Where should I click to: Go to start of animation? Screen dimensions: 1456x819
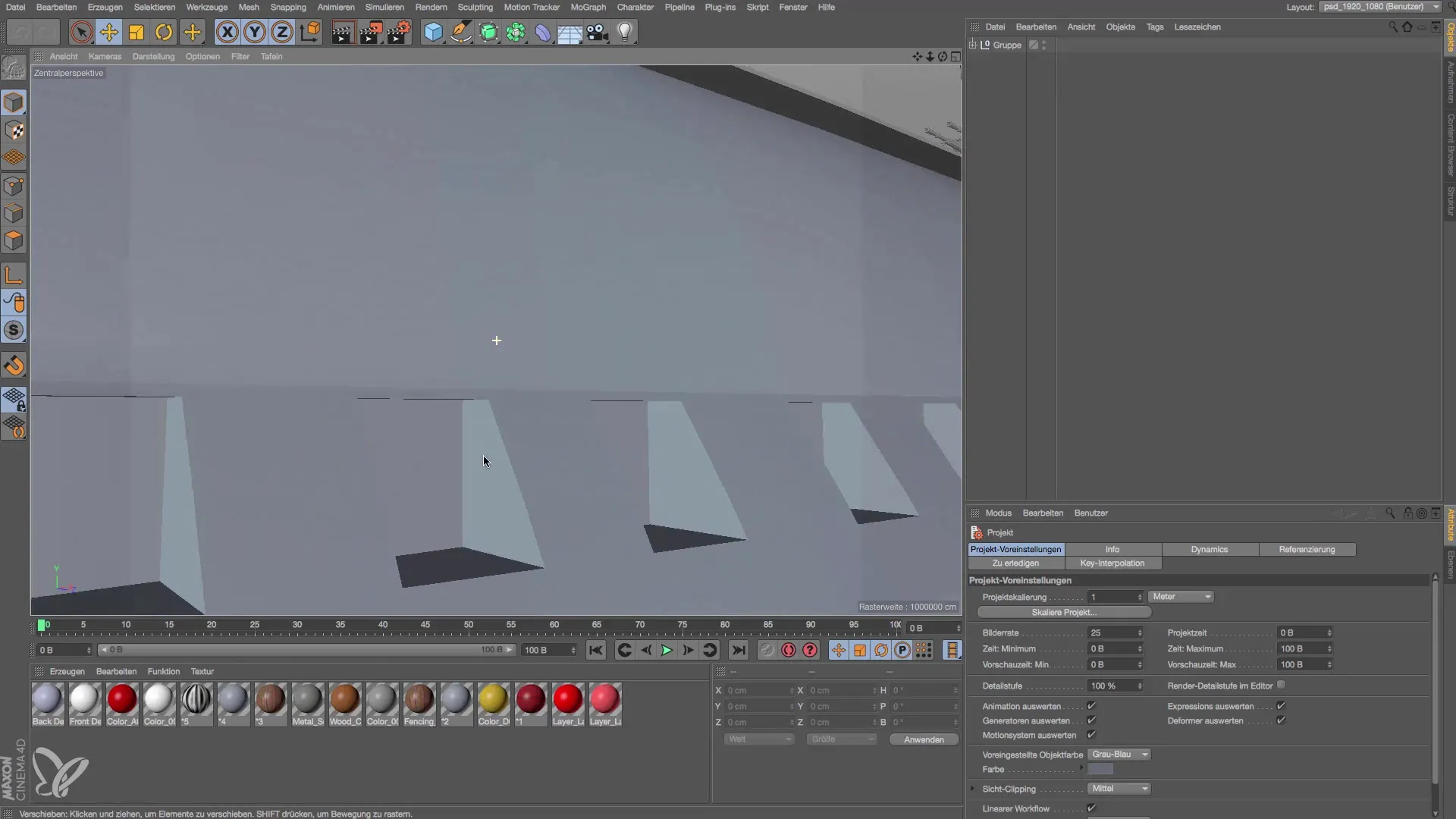tap(596, 651)
